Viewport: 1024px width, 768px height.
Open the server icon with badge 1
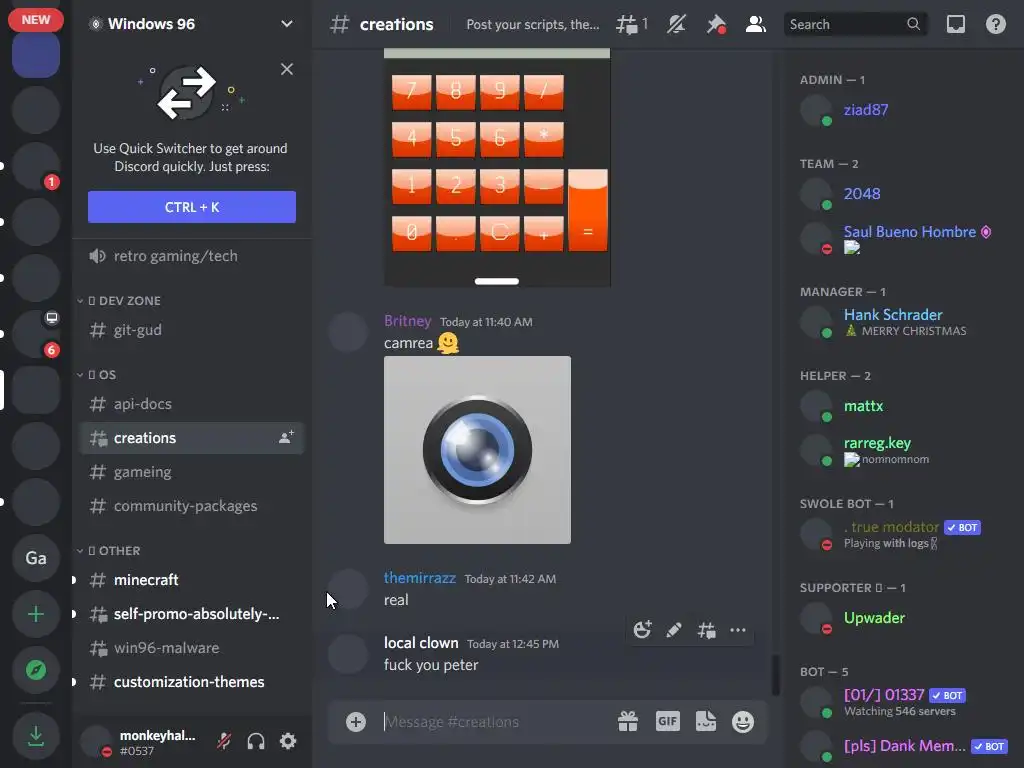(x=36, y=166)
